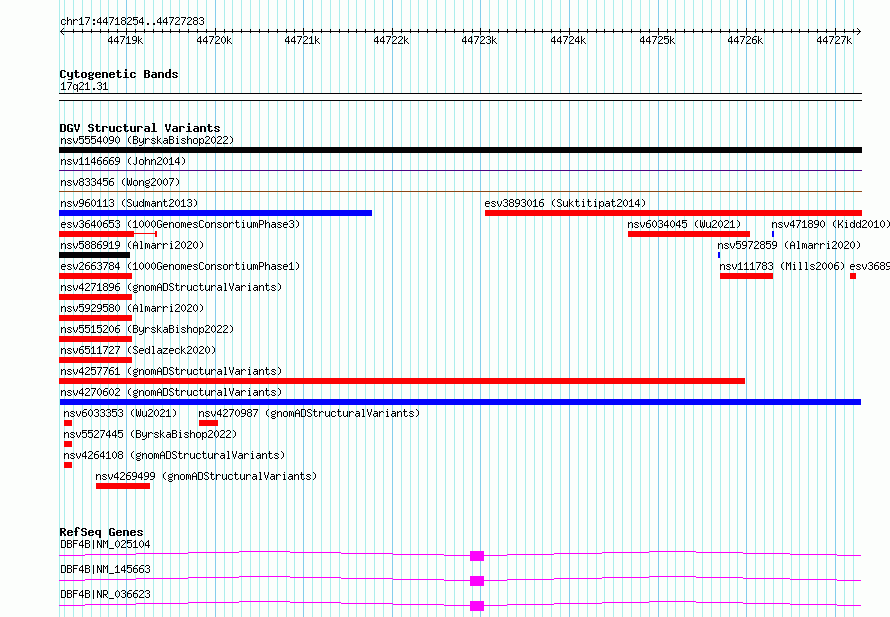Click the 44727k ruler position
This screenshot has height=617, width=890.
tap(834, 40)
